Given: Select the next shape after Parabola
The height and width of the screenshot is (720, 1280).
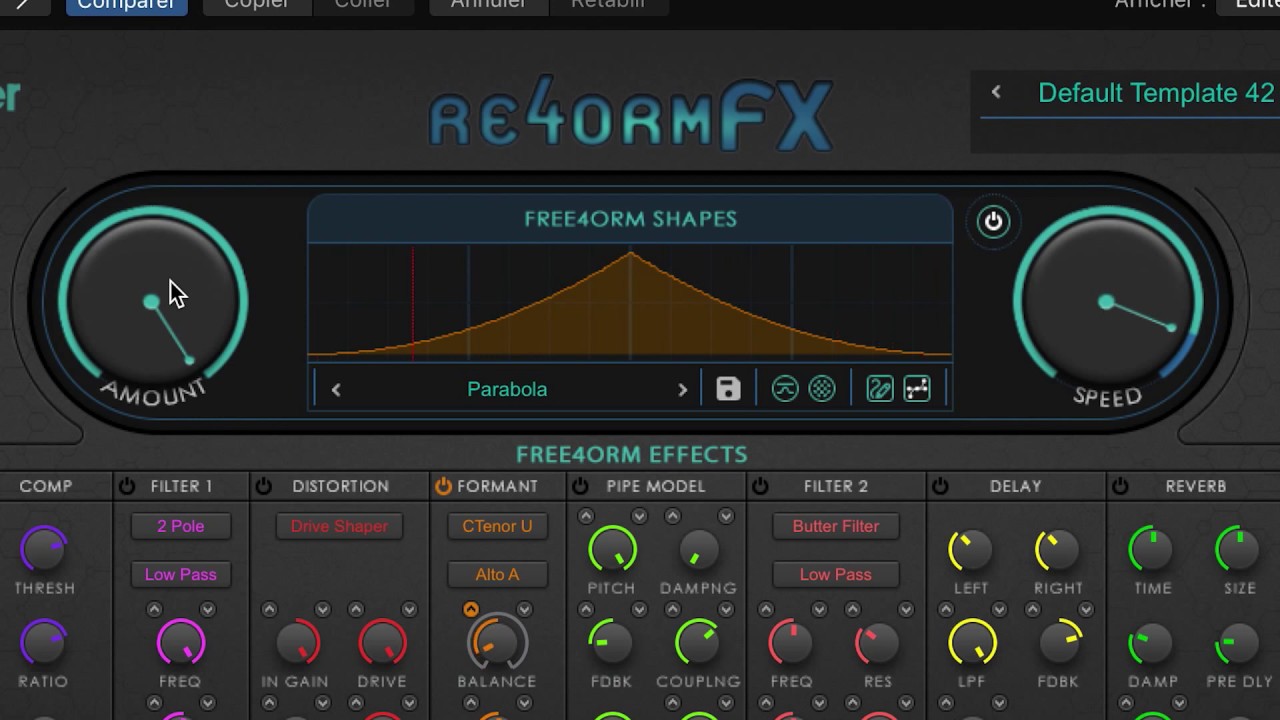Looking at the screenshot, I should coord(683,390).
